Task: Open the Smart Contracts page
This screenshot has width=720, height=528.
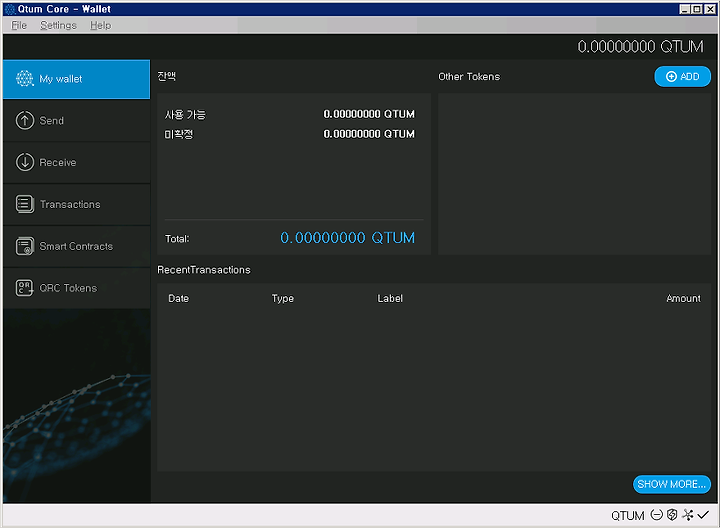Action: pos(76,246)
